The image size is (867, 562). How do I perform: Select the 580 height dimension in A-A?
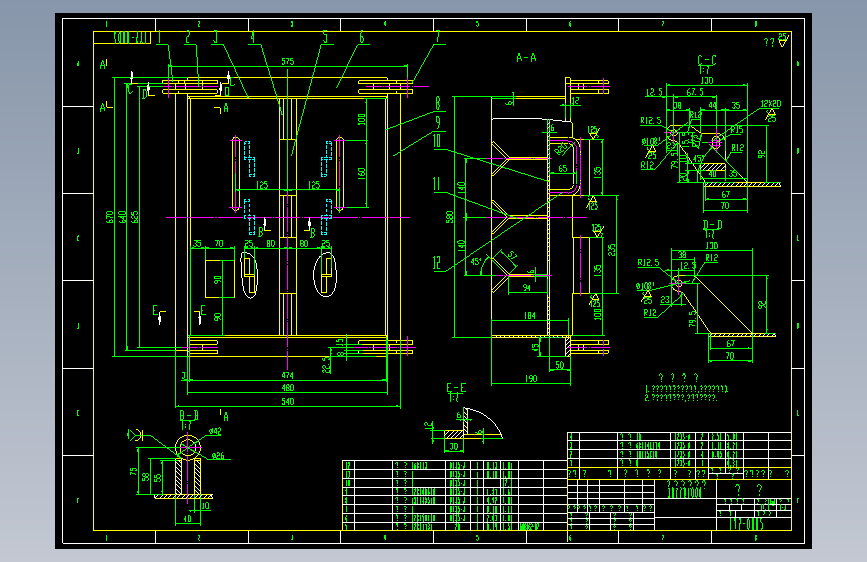coord(449,217)
